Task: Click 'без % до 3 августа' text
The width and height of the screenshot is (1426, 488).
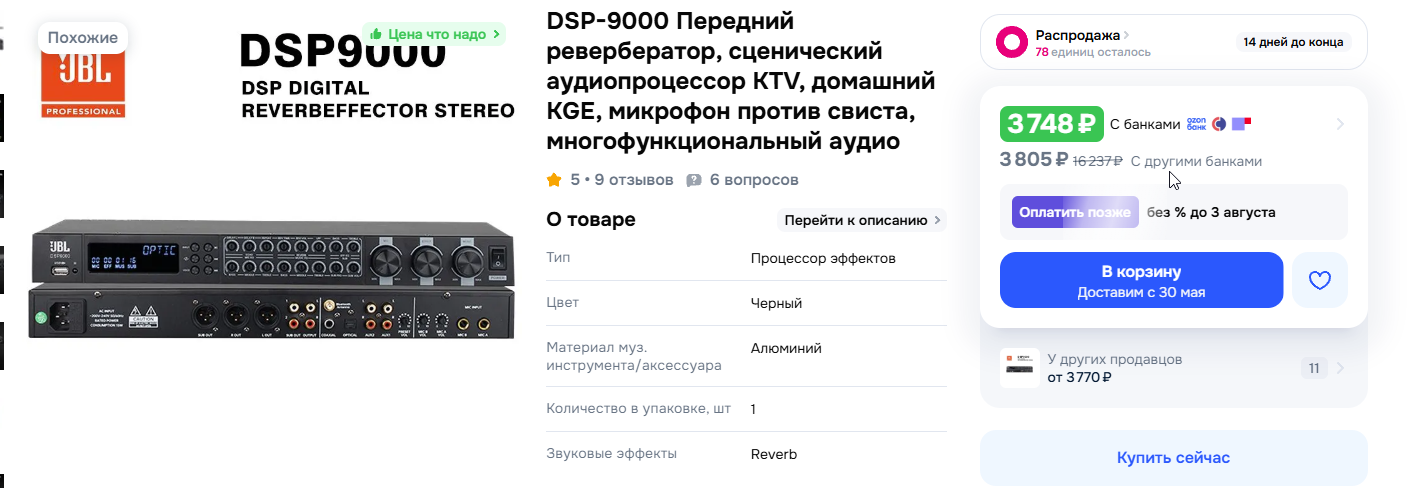Action: (x=1211, y=212)
